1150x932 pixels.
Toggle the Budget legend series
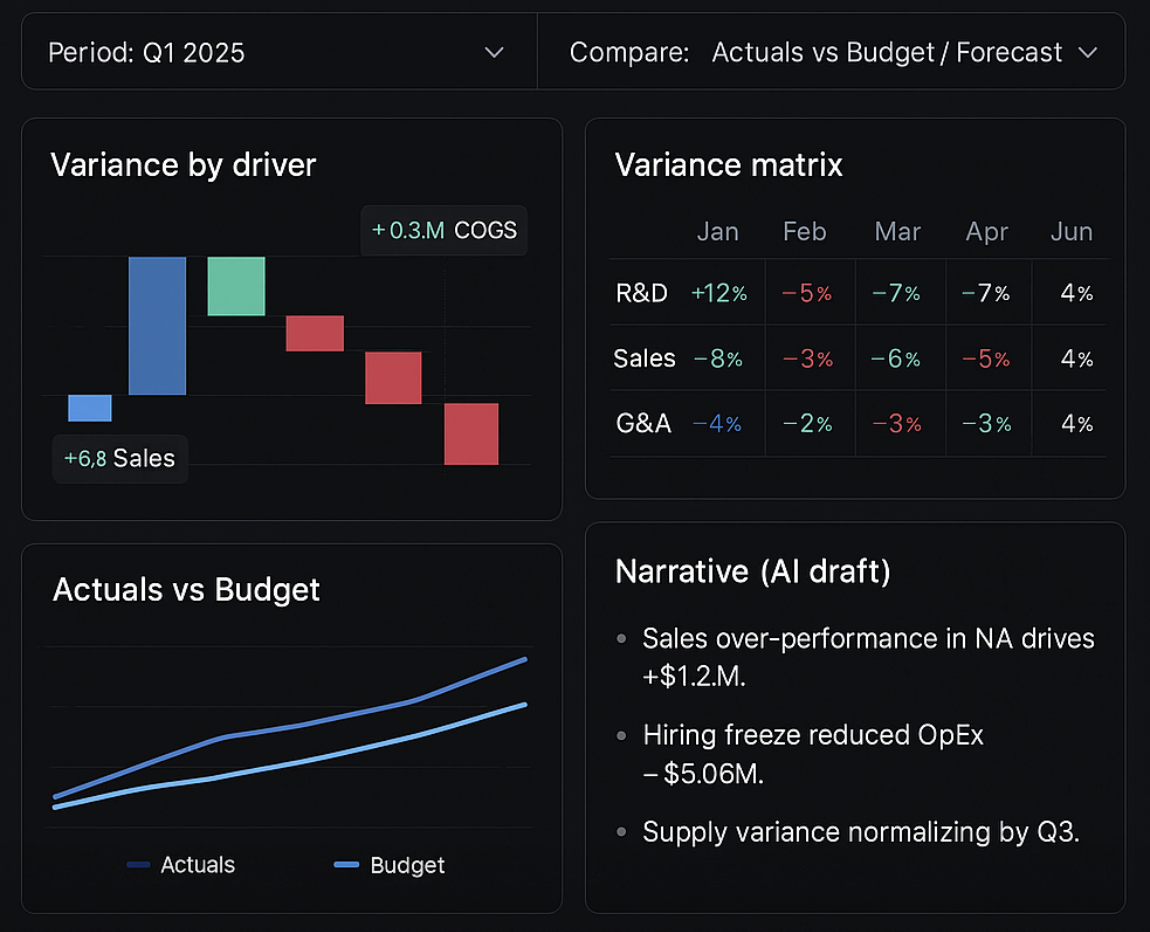[x=390, y=865]
